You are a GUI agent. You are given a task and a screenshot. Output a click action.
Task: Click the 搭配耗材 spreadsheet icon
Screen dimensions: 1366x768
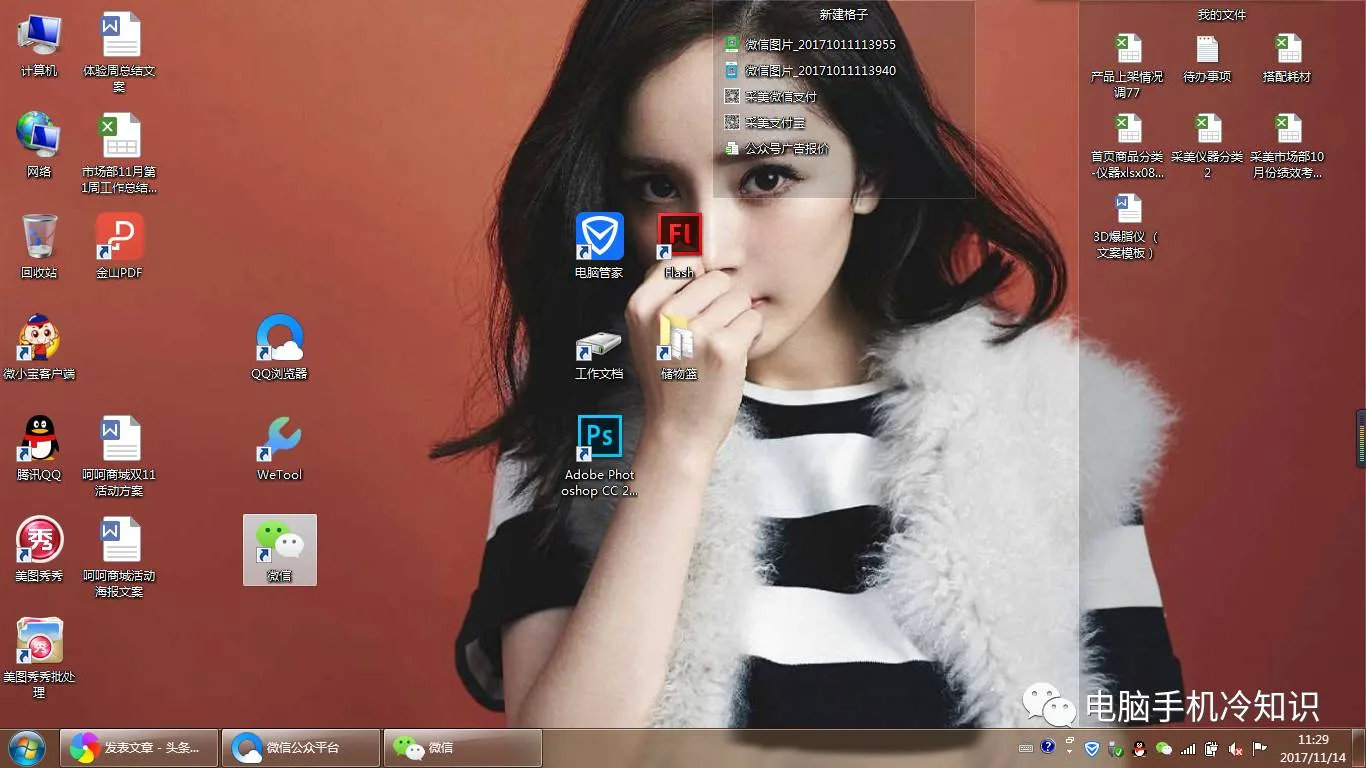(1287, 58)
